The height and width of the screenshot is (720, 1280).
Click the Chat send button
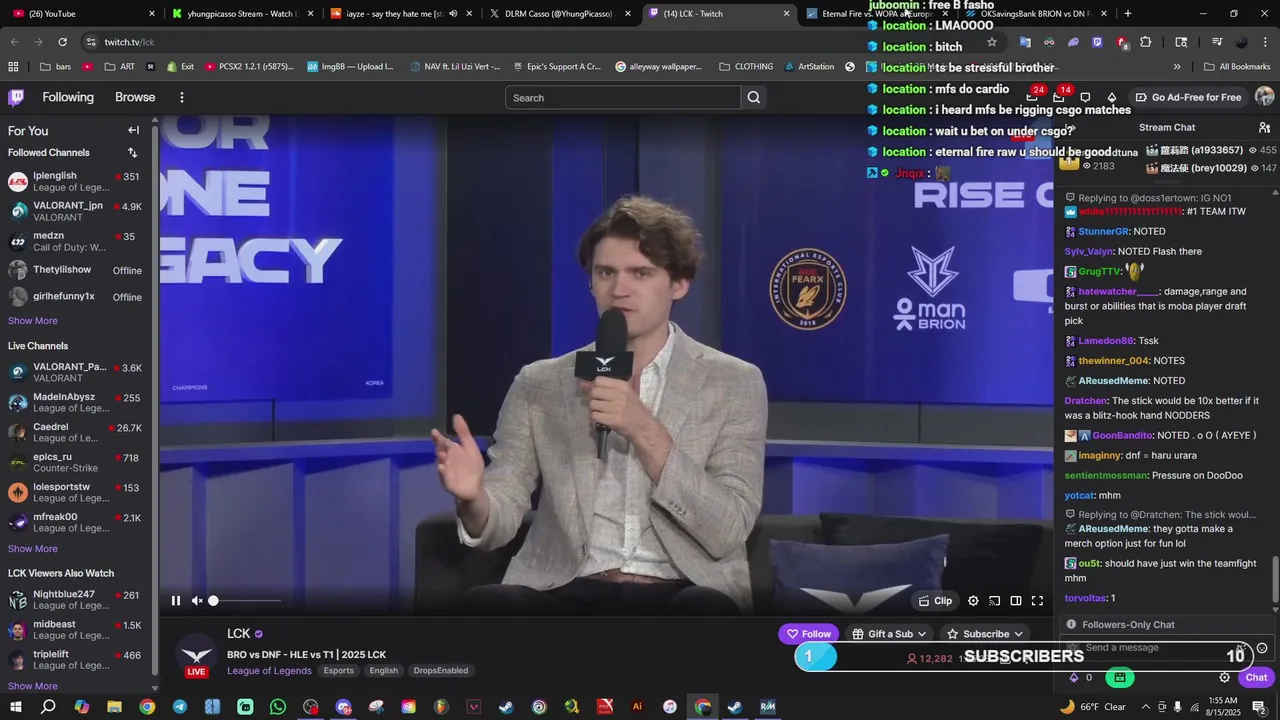(1256, 678)
